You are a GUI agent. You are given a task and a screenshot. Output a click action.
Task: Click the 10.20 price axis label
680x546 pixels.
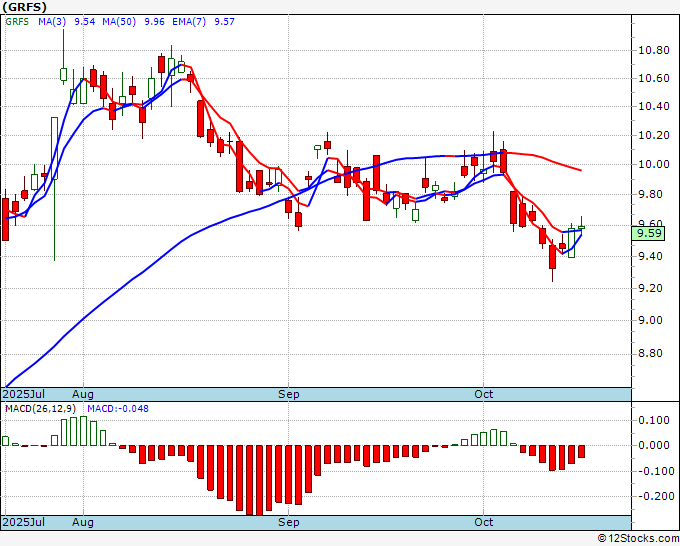tap(654, 135)
